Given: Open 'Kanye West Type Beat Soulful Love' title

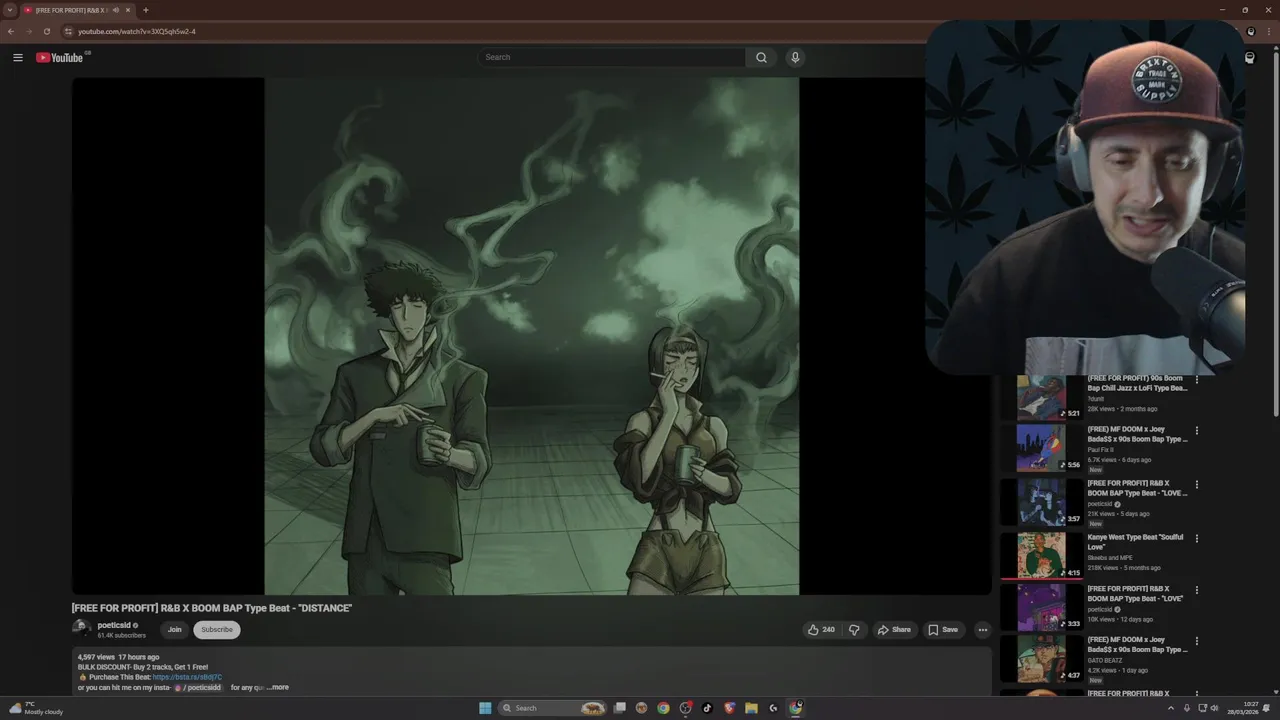Looking at the screenshot, I should (1135, 542).
